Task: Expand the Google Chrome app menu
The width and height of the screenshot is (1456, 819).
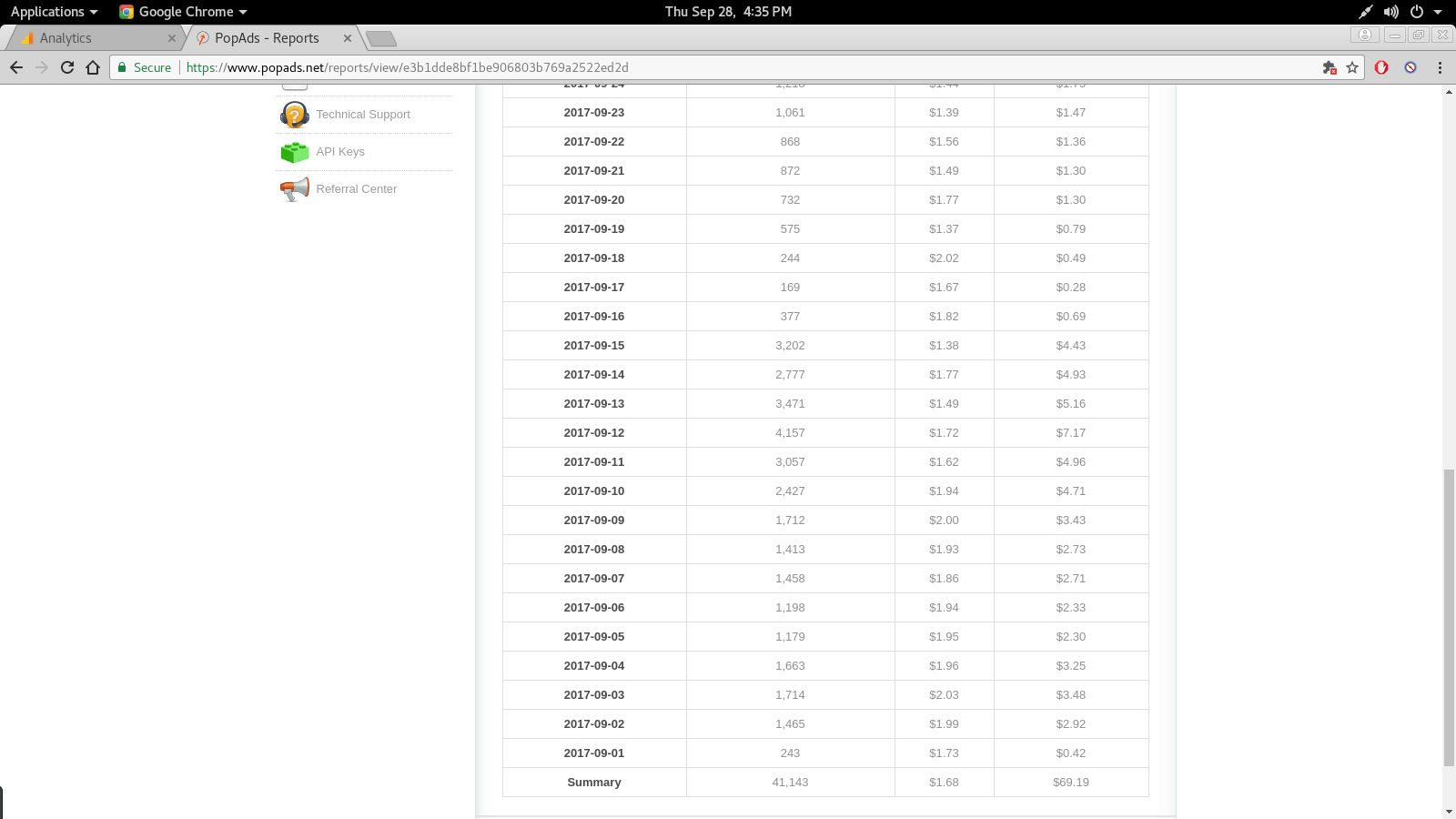Action: [x=184, y=12]
